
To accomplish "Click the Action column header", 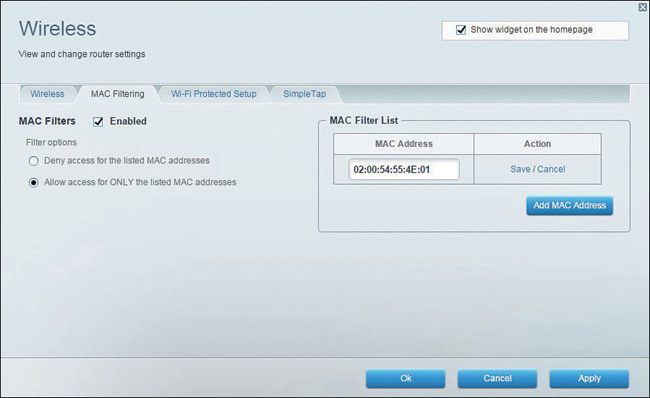I will (x=538, y=144).
